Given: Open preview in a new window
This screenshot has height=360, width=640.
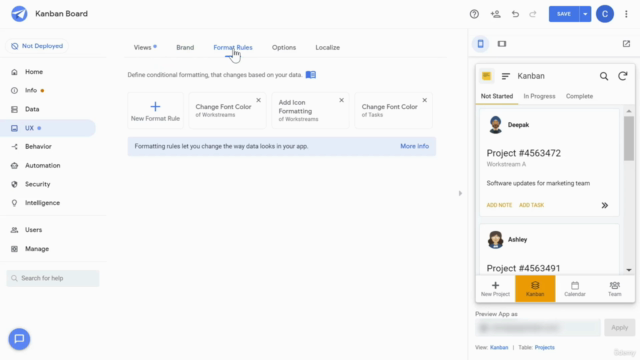Looking at the screenshot, I should pos(626,44).
